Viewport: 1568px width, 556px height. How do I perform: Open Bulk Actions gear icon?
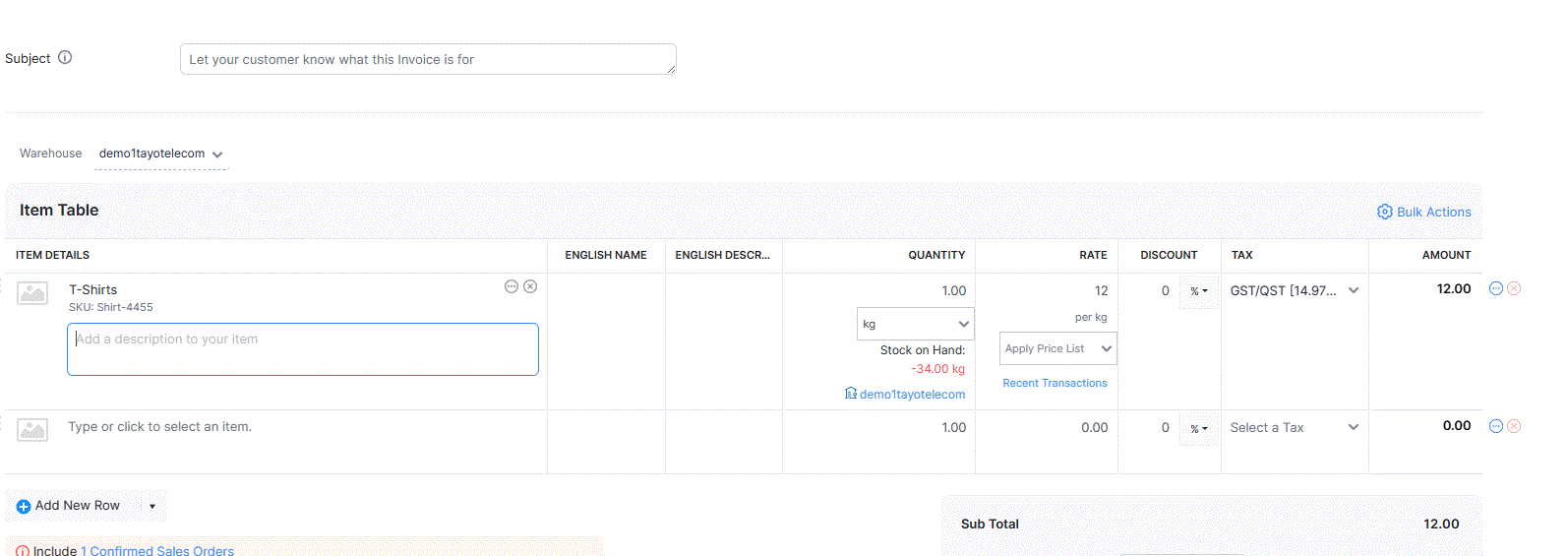[x=1385, y=212]
